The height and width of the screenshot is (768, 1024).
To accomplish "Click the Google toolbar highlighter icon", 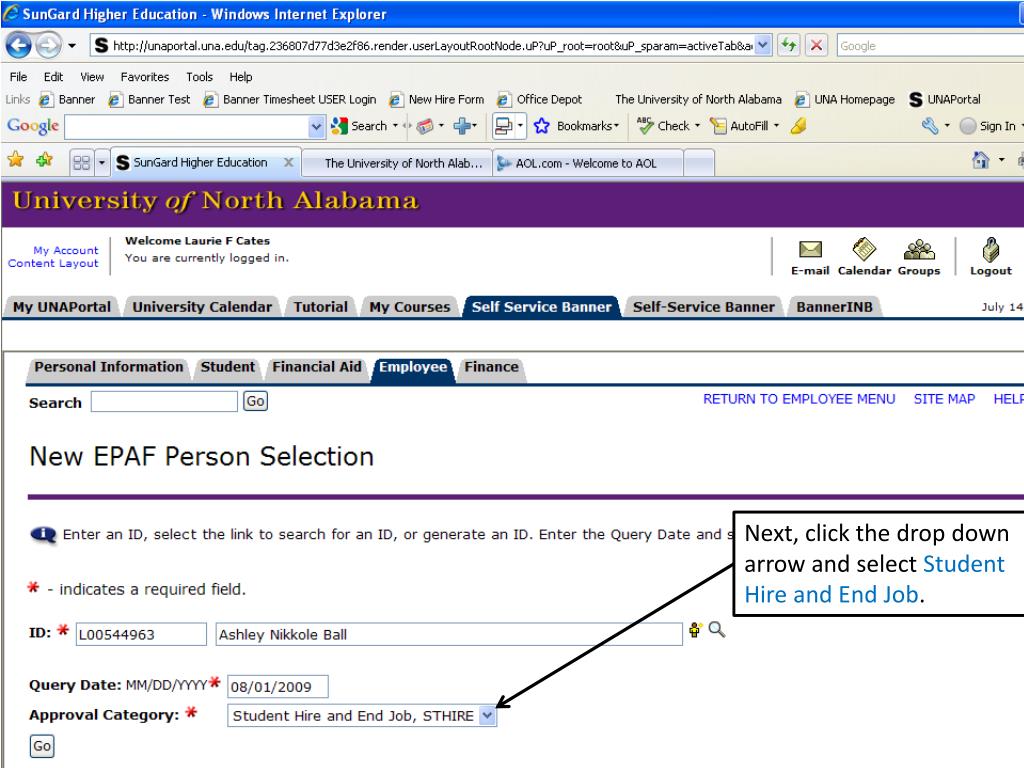I will click(798, 125).
